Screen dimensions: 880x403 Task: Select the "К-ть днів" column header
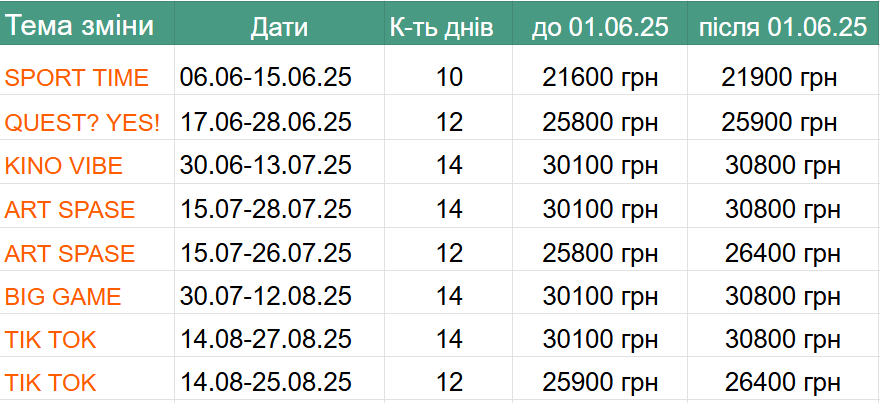pyautogui.click(x=441, y=27)
